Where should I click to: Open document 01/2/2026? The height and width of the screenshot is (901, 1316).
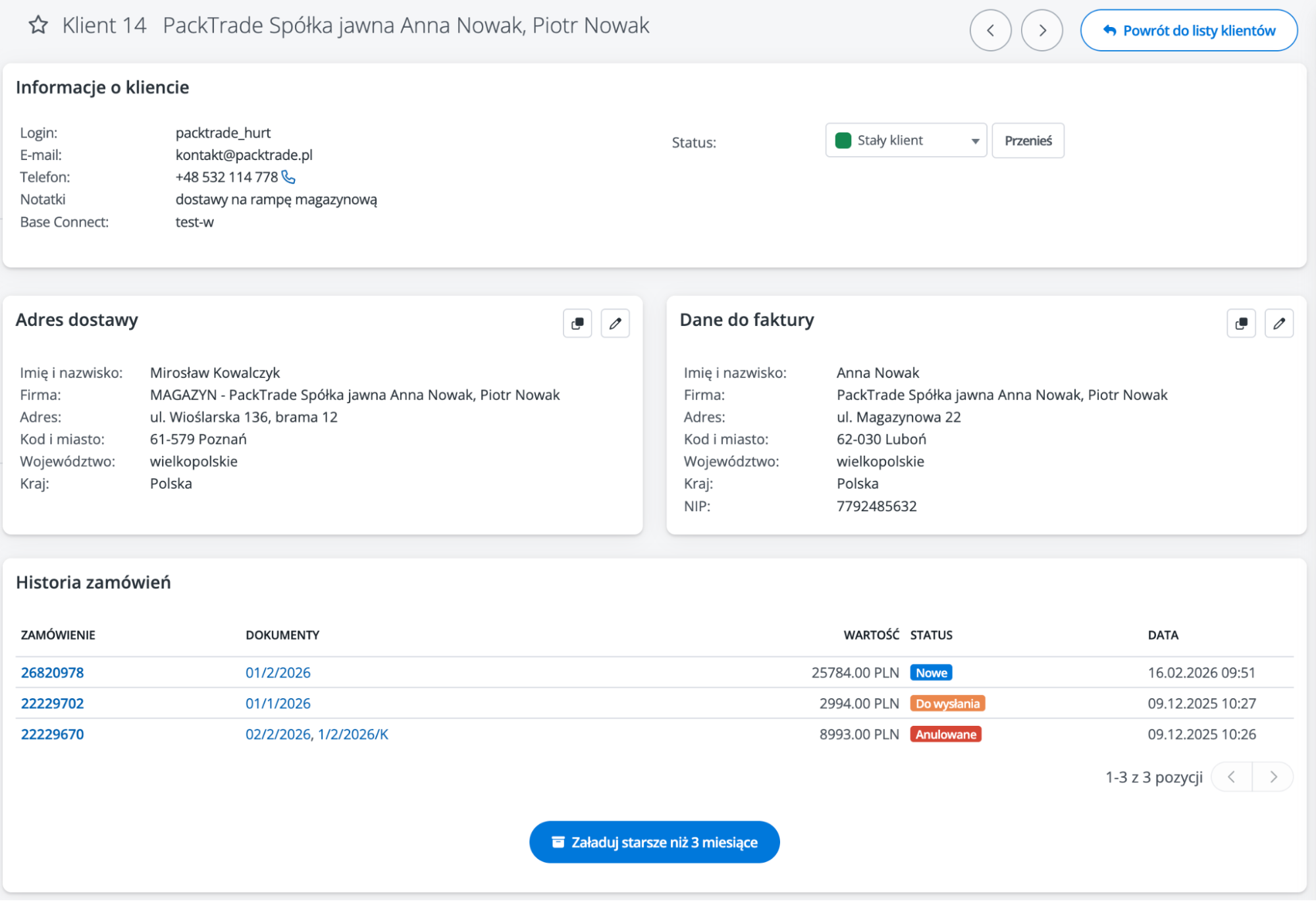(x=278, y=672)
